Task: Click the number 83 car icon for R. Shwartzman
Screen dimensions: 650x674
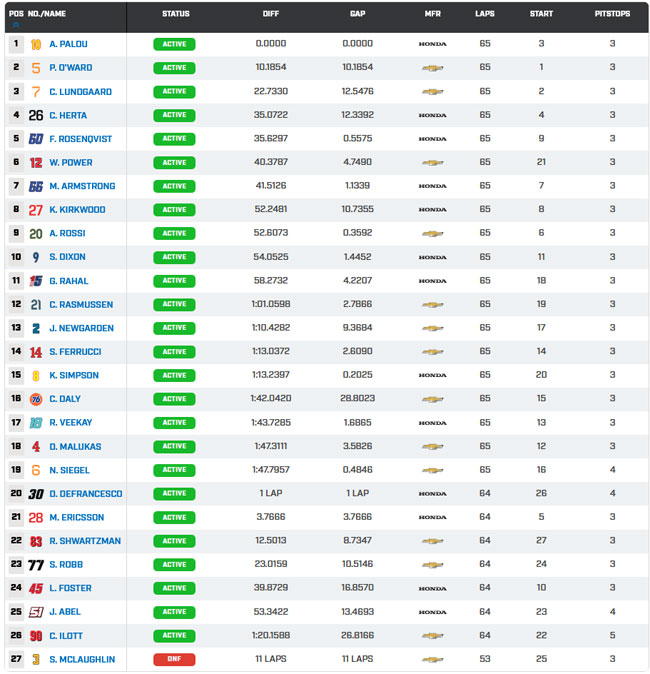Action: click(x=36, y=541)
